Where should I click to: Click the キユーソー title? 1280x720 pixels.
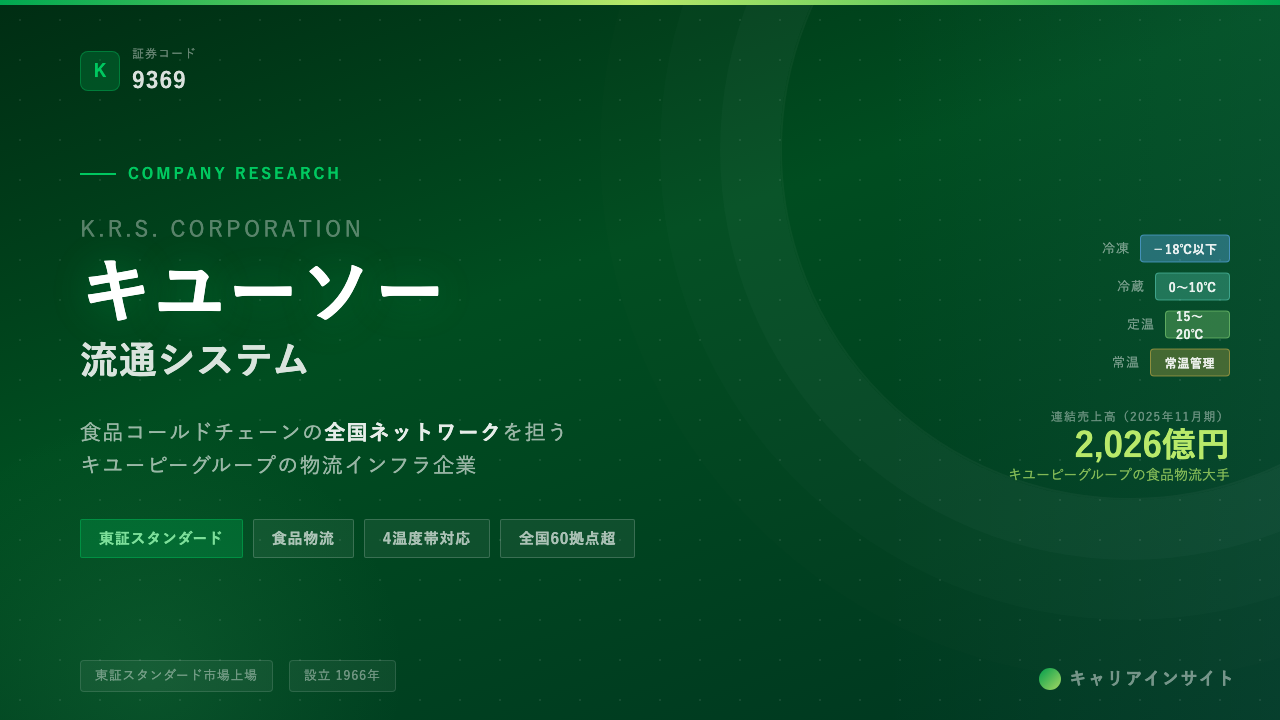tap(262, 290)
